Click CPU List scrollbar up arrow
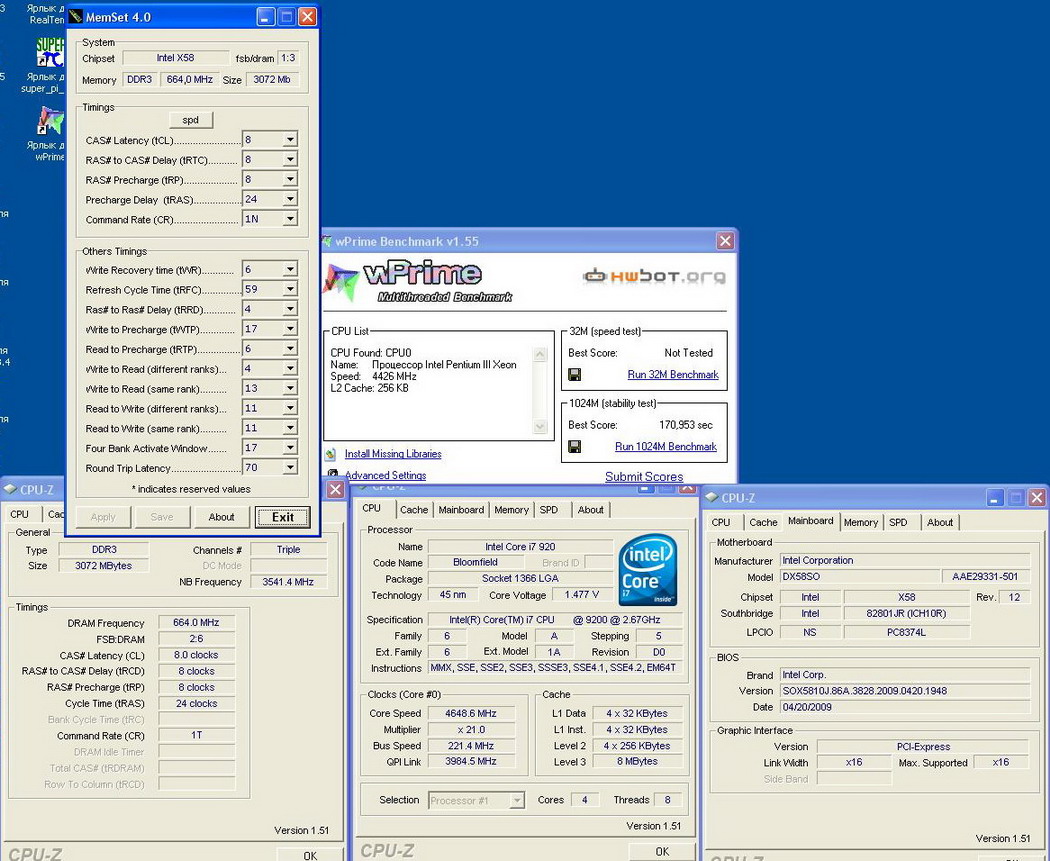This screenshot has width=1050, height=861. coord(540,355)
